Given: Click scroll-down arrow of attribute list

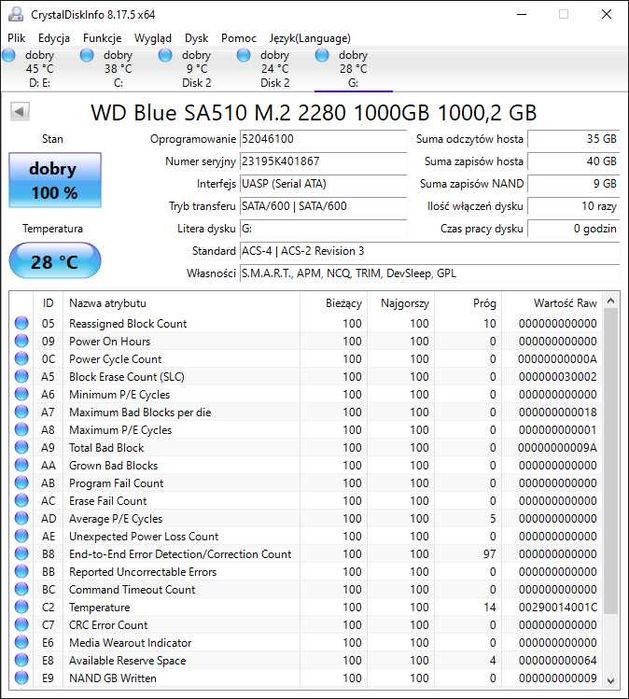Looking at the screenshot, I should (x=611, y=680).
